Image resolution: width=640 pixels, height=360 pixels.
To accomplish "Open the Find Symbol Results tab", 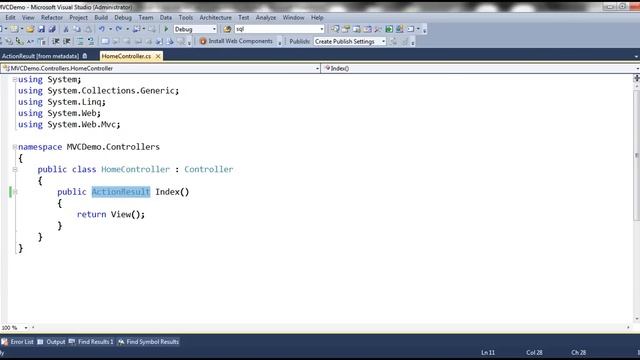I will pyautogui.click(x=148, y=342).
